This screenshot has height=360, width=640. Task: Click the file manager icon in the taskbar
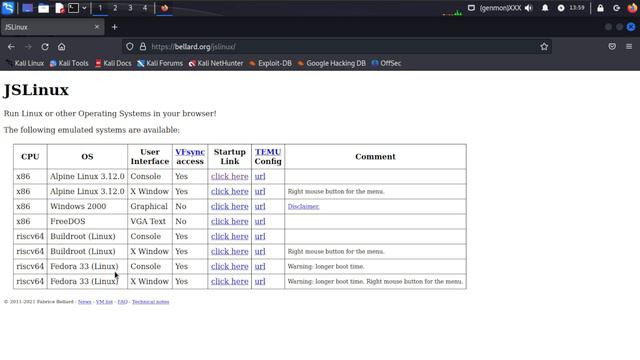43,8
